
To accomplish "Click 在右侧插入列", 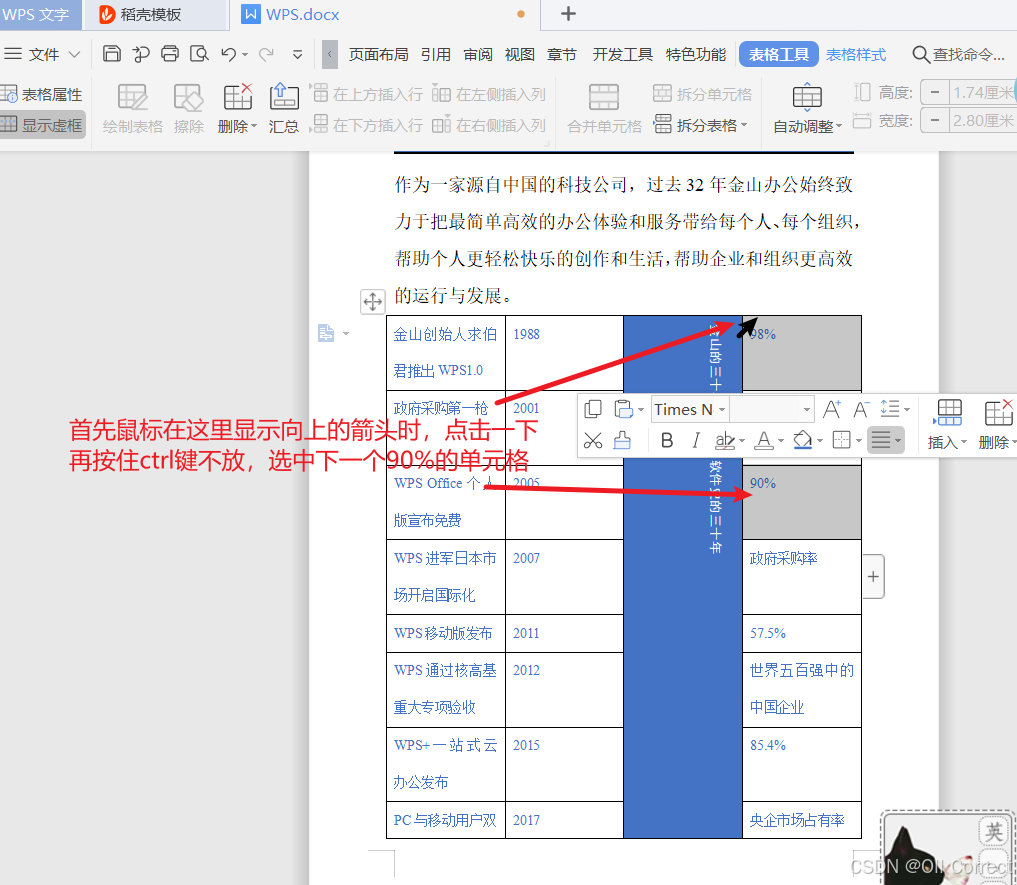I will [x=489, y=125].
